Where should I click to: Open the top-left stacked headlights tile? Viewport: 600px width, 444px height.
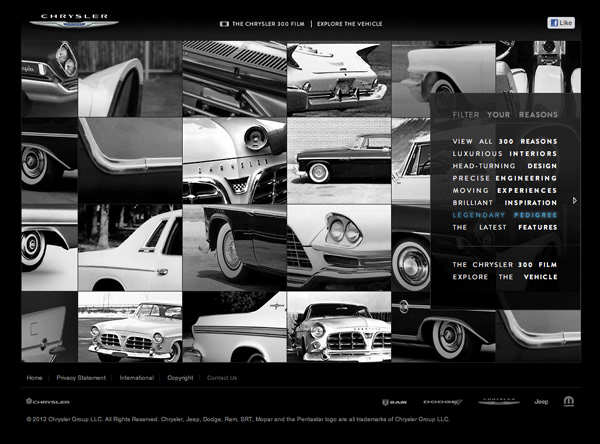49,78
